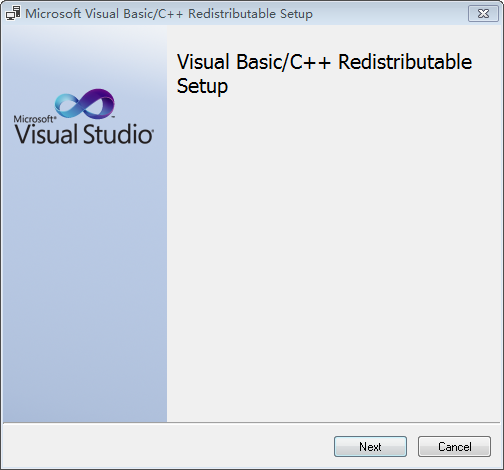Click the empty gray content area below the heading
Viewport: 504px width, 470px height.
click(335, 260)
